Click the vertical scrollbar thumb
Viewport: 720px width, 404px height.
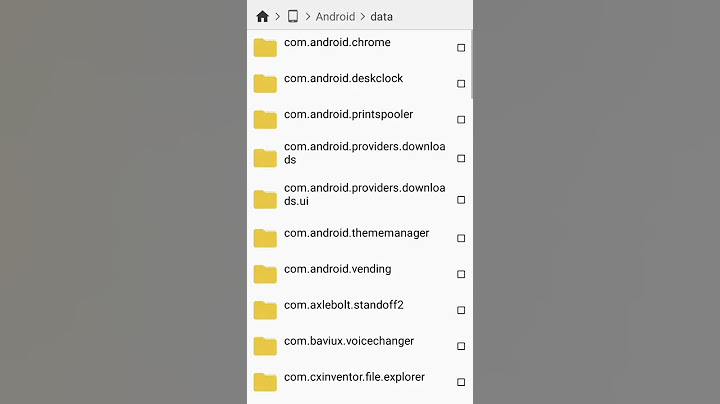[472, 64]
